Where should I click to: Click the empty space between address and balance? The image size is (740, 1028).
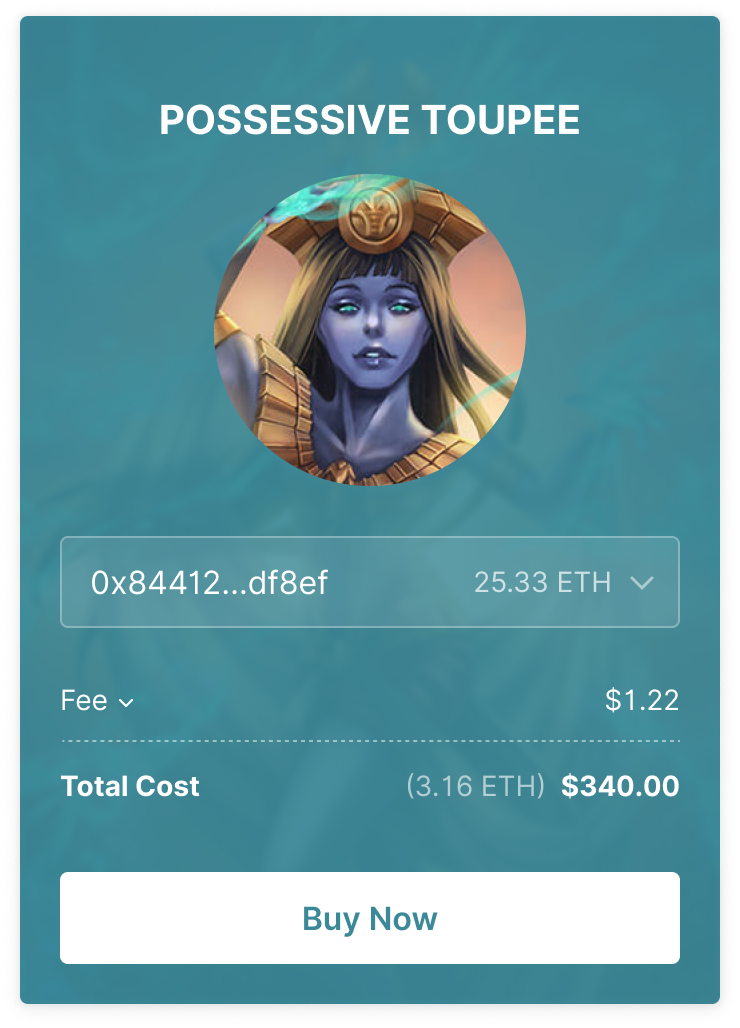[400, 582]
